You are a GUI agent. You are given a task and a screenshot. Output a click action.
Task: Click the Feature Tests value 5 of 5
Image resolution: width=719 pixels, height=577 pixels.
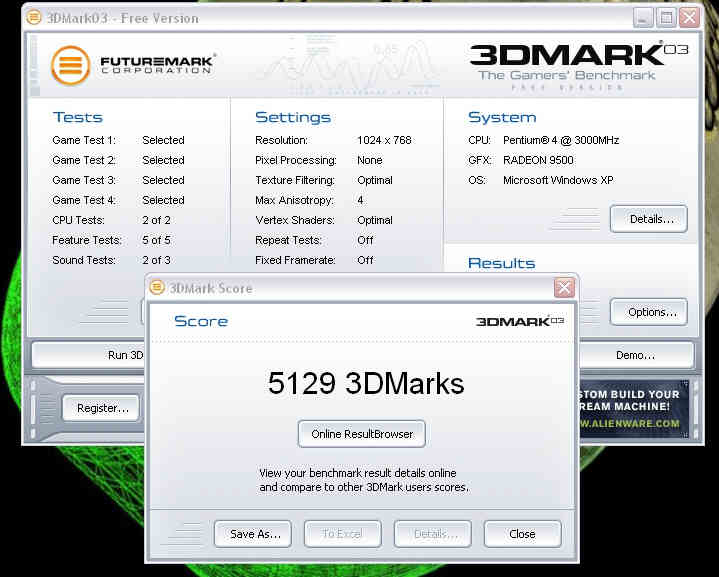(156, 240)
